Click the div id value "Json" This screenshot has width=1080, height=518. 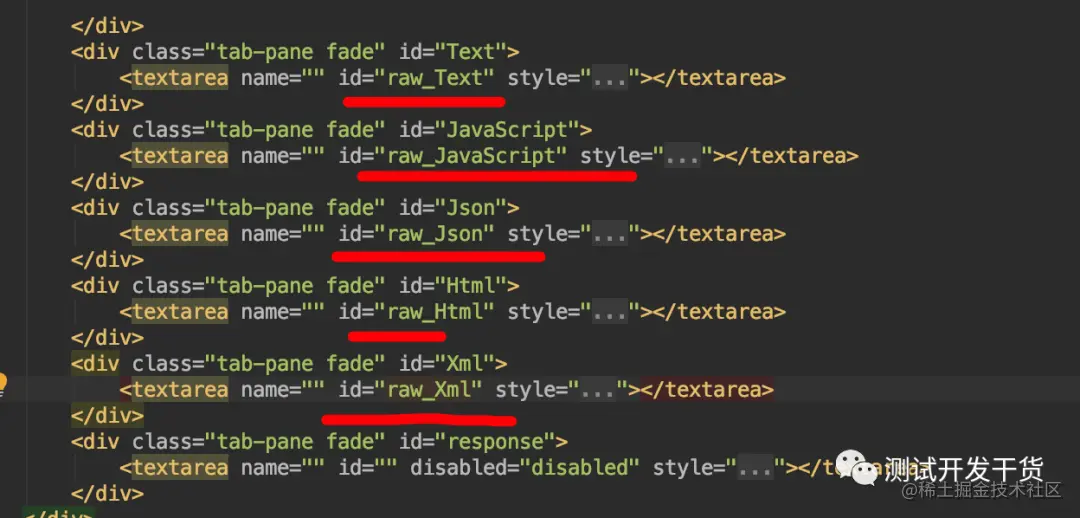click(x=472, y=208)
